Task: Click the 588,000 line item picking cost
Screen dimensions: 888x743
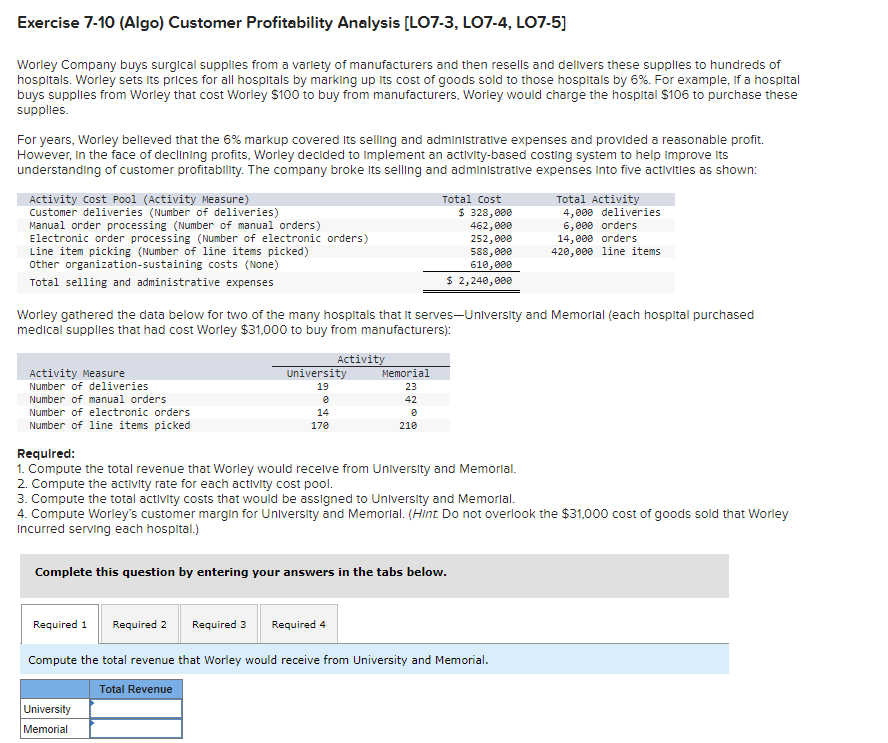Action: coord(490,251)
